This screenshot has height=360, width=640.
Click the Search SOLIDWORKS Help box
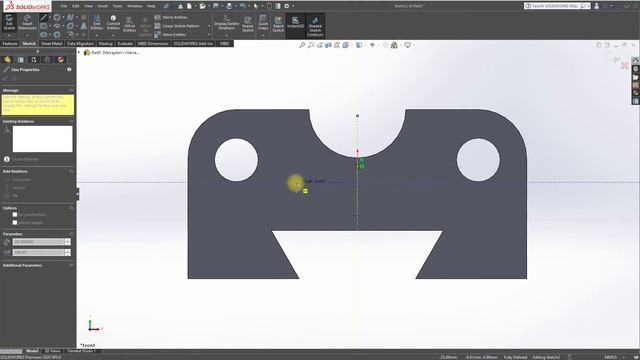click(557, 6)
